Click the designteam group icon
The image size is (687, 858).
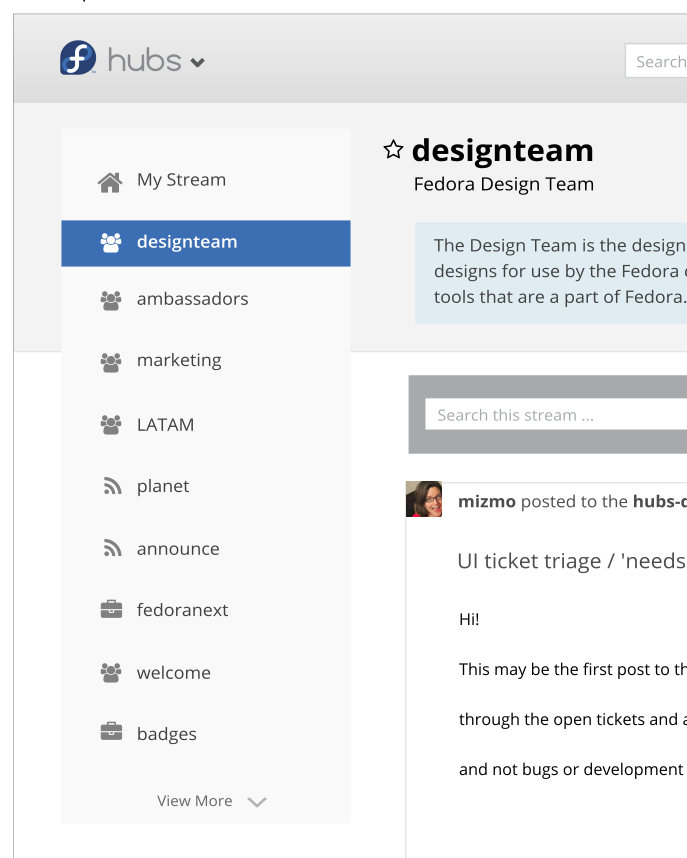point(111,242)
